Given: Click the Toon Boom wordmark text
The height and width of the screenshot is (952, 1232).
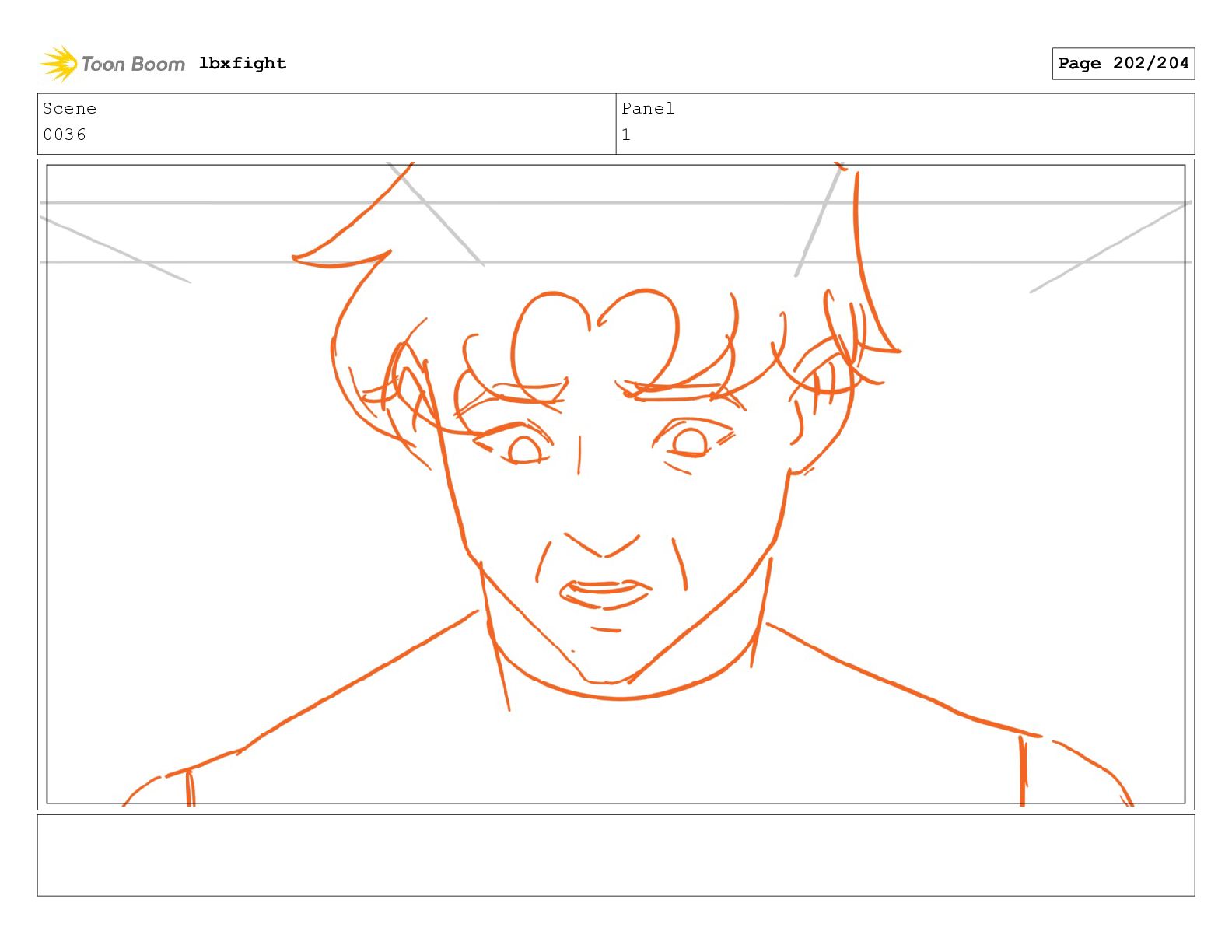Looking at the screenshot, I should click(133, 64).
